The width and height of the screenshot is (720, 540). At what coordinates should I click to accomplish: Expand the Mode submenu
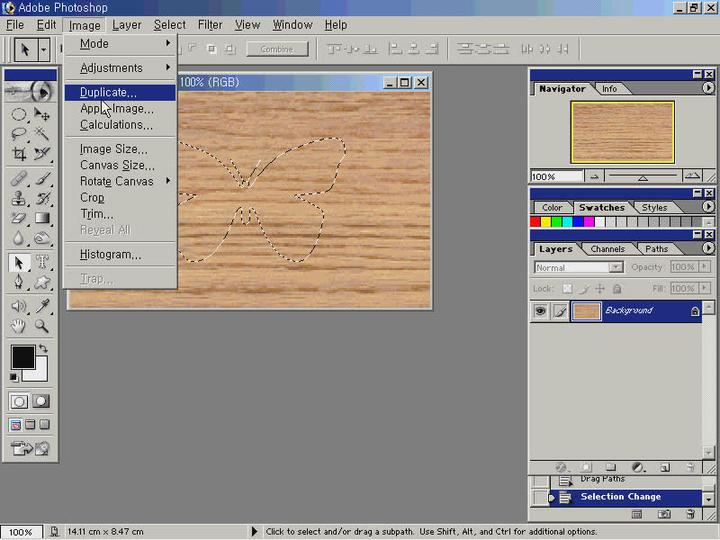click(x=120, y=44)
